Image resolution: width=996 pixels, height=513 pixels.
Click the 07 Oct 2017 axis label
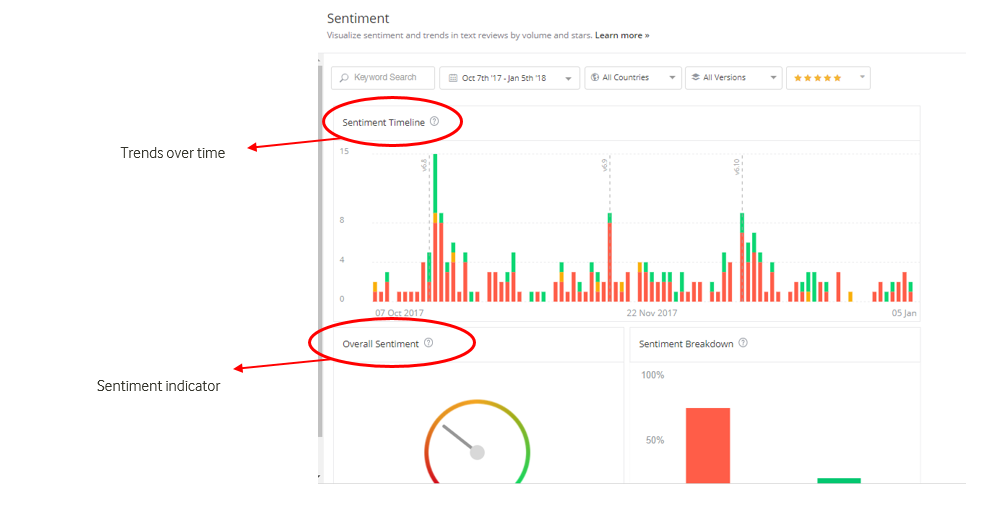coord(399,313)
